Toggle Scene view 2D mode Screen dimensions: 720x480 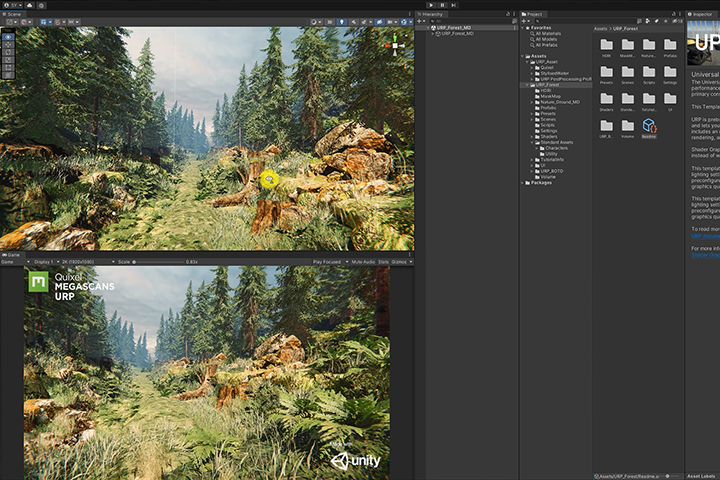click(330, 22)
